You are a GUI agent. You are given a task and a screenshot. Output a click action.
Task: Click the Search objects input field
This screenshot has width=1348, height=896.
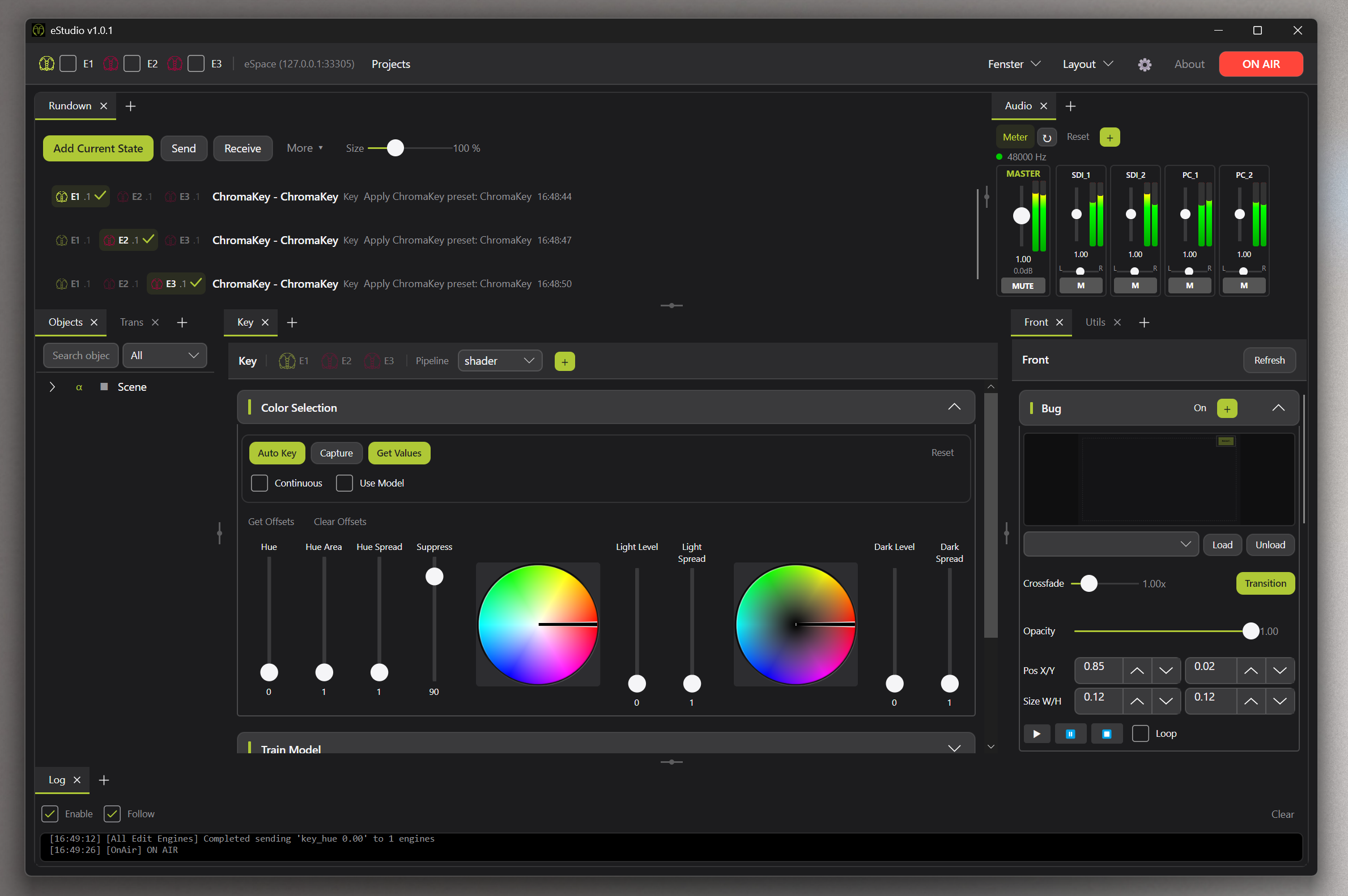click(x=80, y=356)
